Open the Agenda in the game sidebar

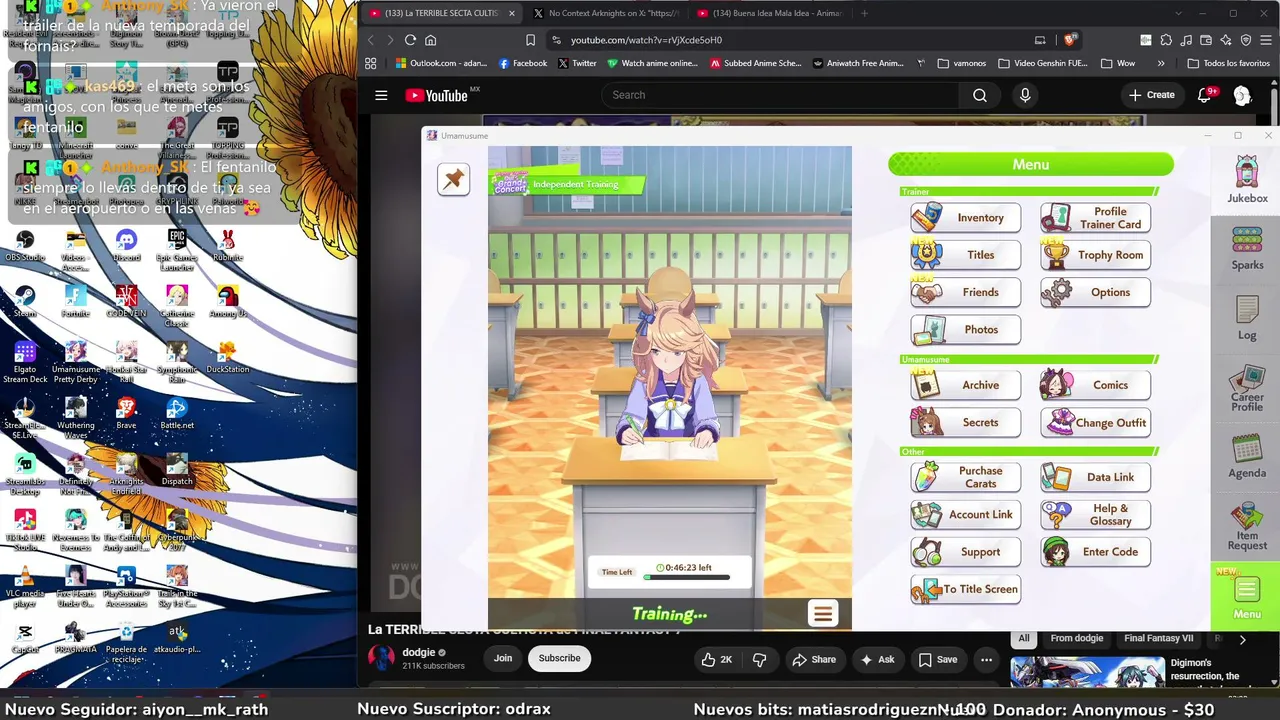pos(1247,457)
